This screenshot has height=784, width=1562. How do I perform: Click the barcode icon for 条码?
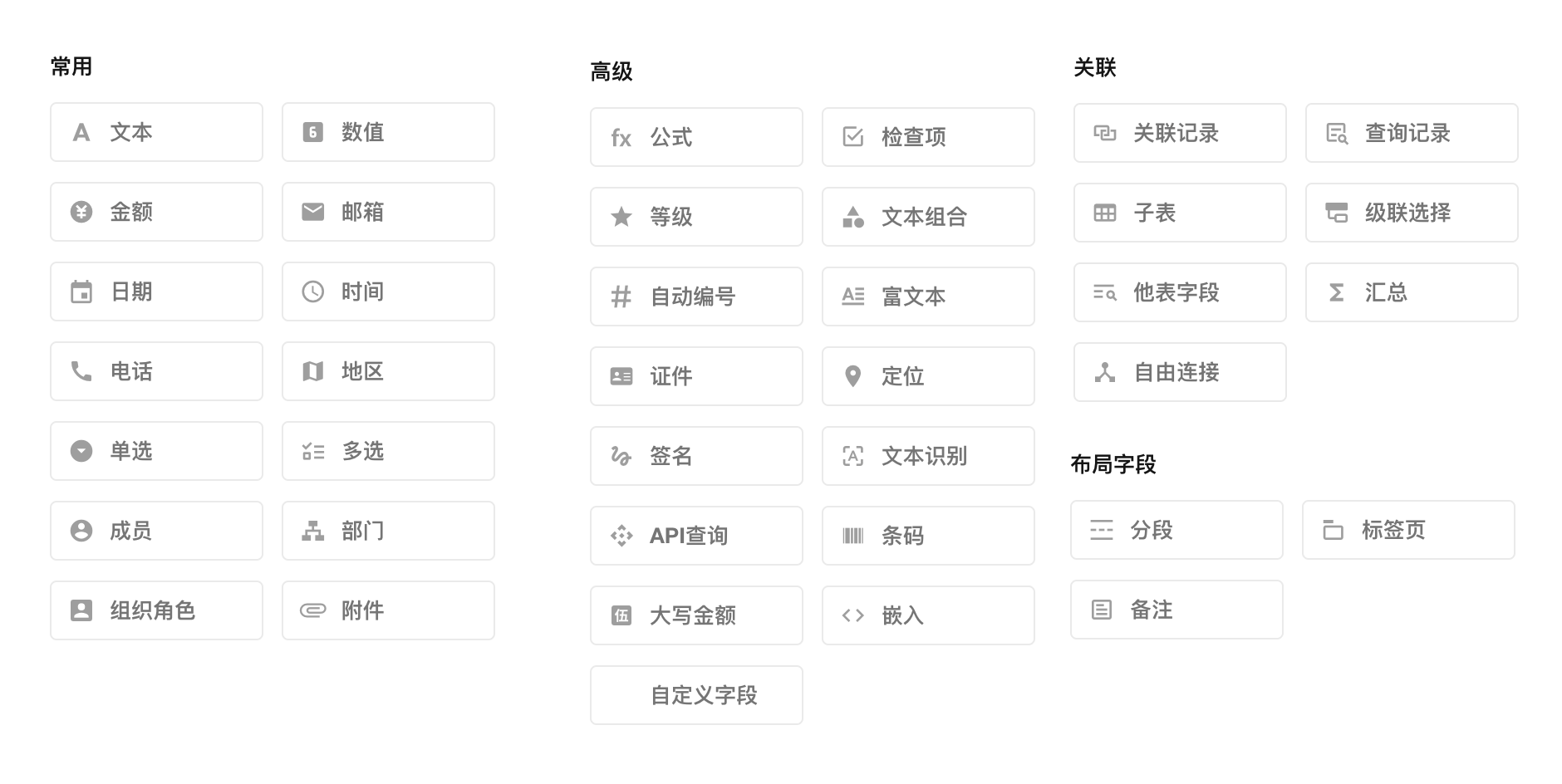853,536
